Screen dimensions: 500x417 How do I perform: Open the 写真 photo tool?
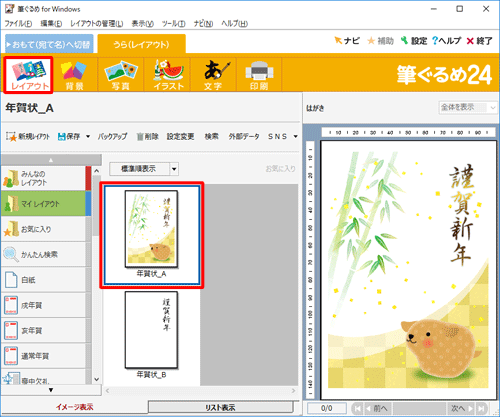click(x=120, y=75)
